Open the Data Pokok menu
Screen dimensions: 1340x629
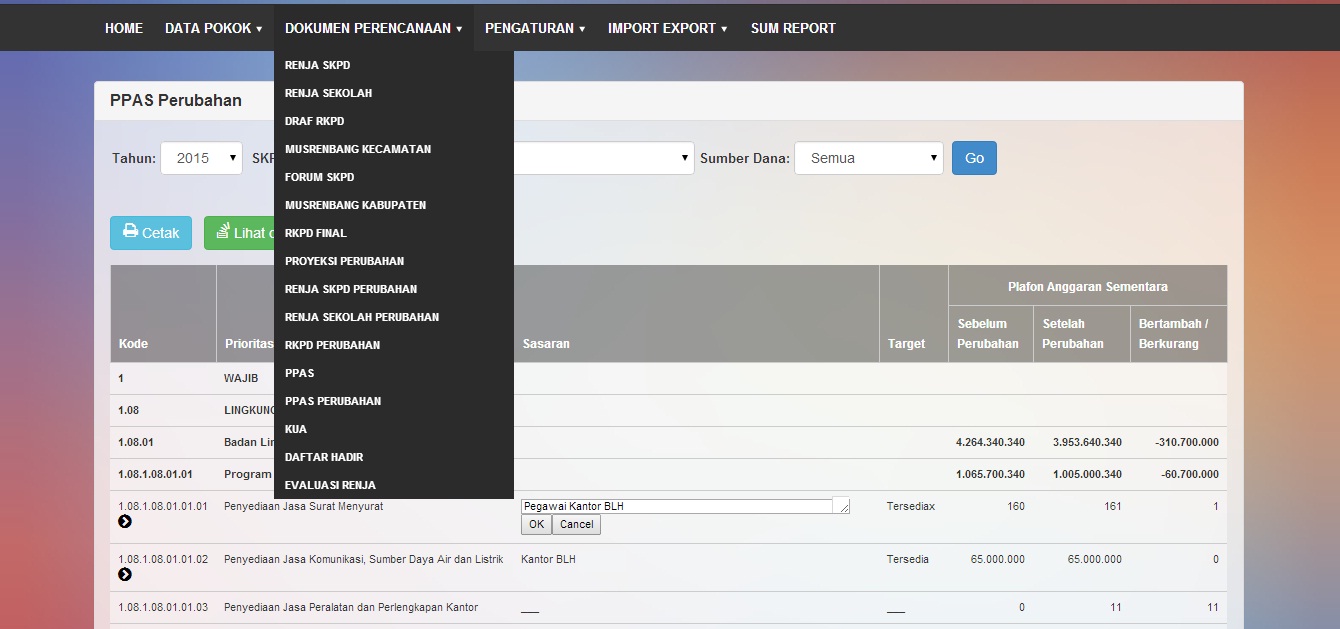click(213, 28)
